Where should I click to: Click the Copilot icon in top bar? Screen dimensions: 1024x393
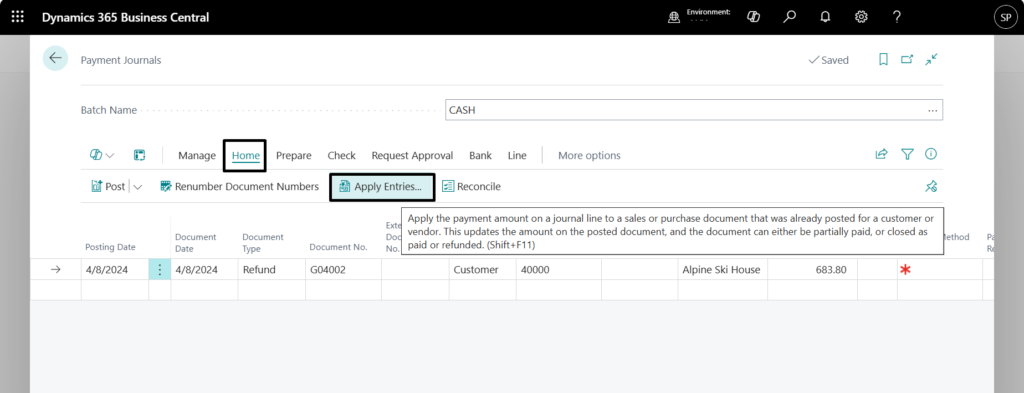753,17
